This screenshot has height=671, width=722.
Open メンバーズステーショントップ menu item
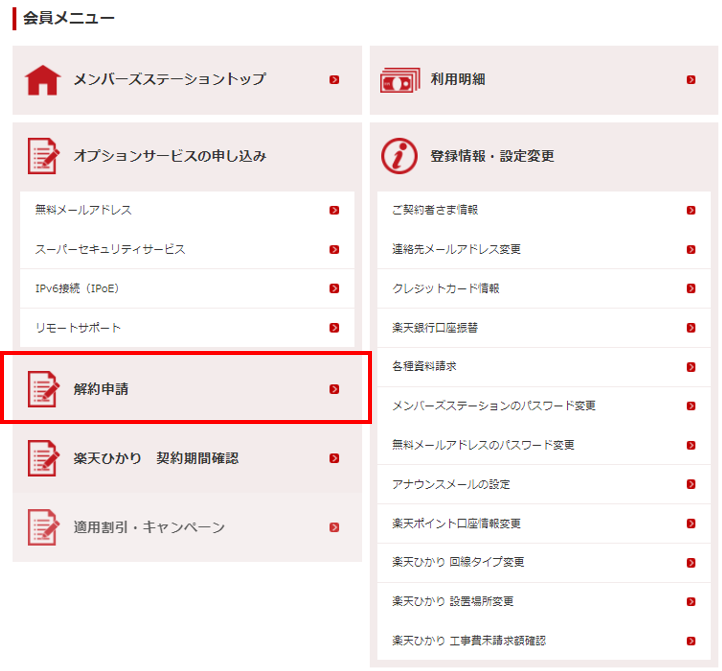pyautogui.click(x=187, y=80)
